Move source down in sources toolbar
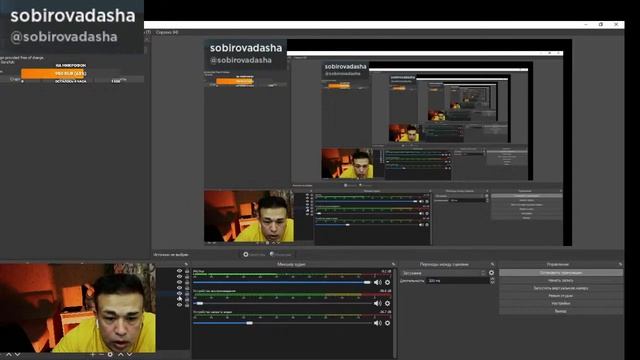Screen dimensions: 640x360 [129, 354]
